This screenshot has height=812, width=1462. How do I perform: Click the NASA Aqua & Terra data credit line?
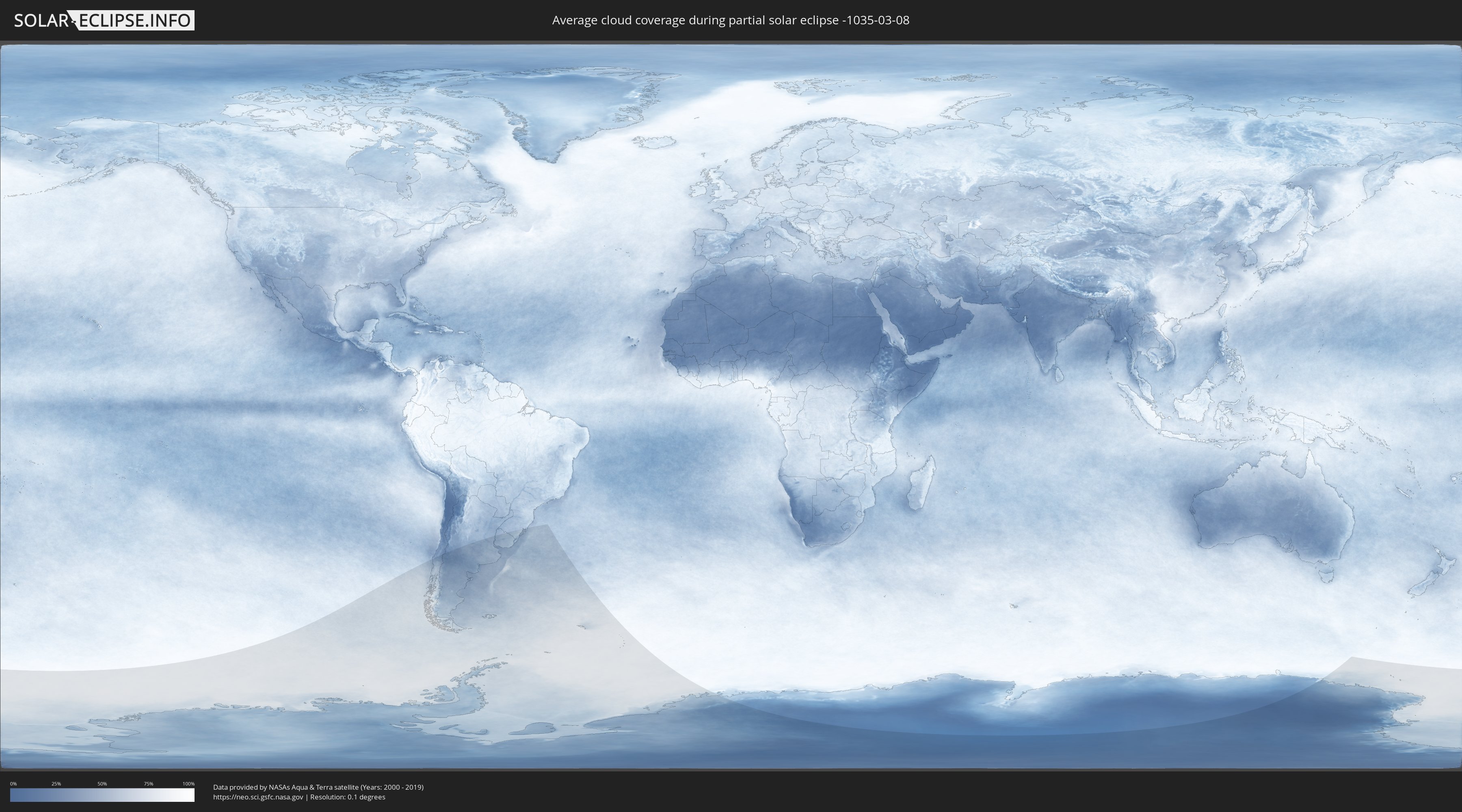coord(318,787)
